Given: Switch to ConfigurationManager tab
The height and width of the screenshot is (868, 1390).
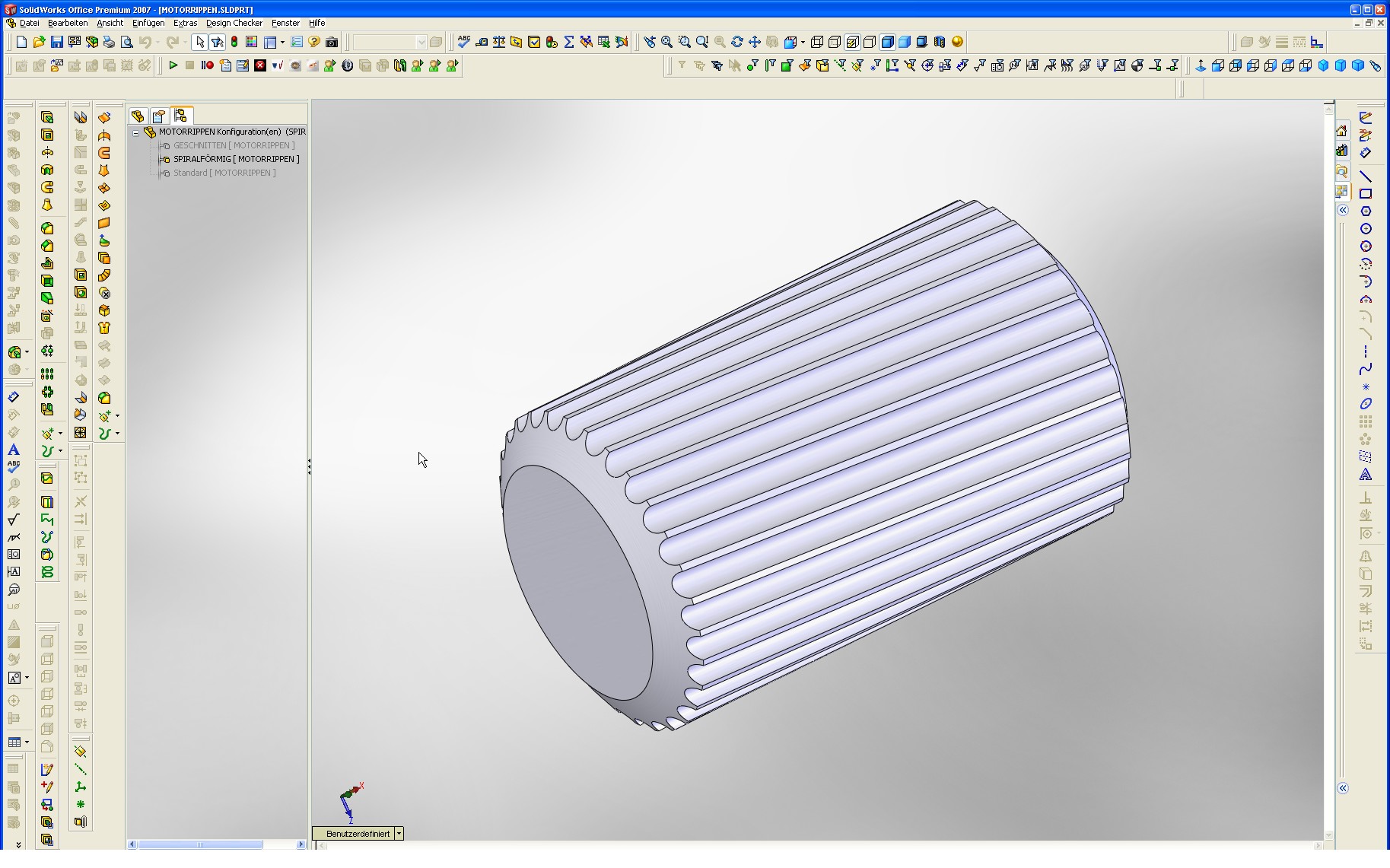Looking at the screenshot, I should click(x=181, y=115).
